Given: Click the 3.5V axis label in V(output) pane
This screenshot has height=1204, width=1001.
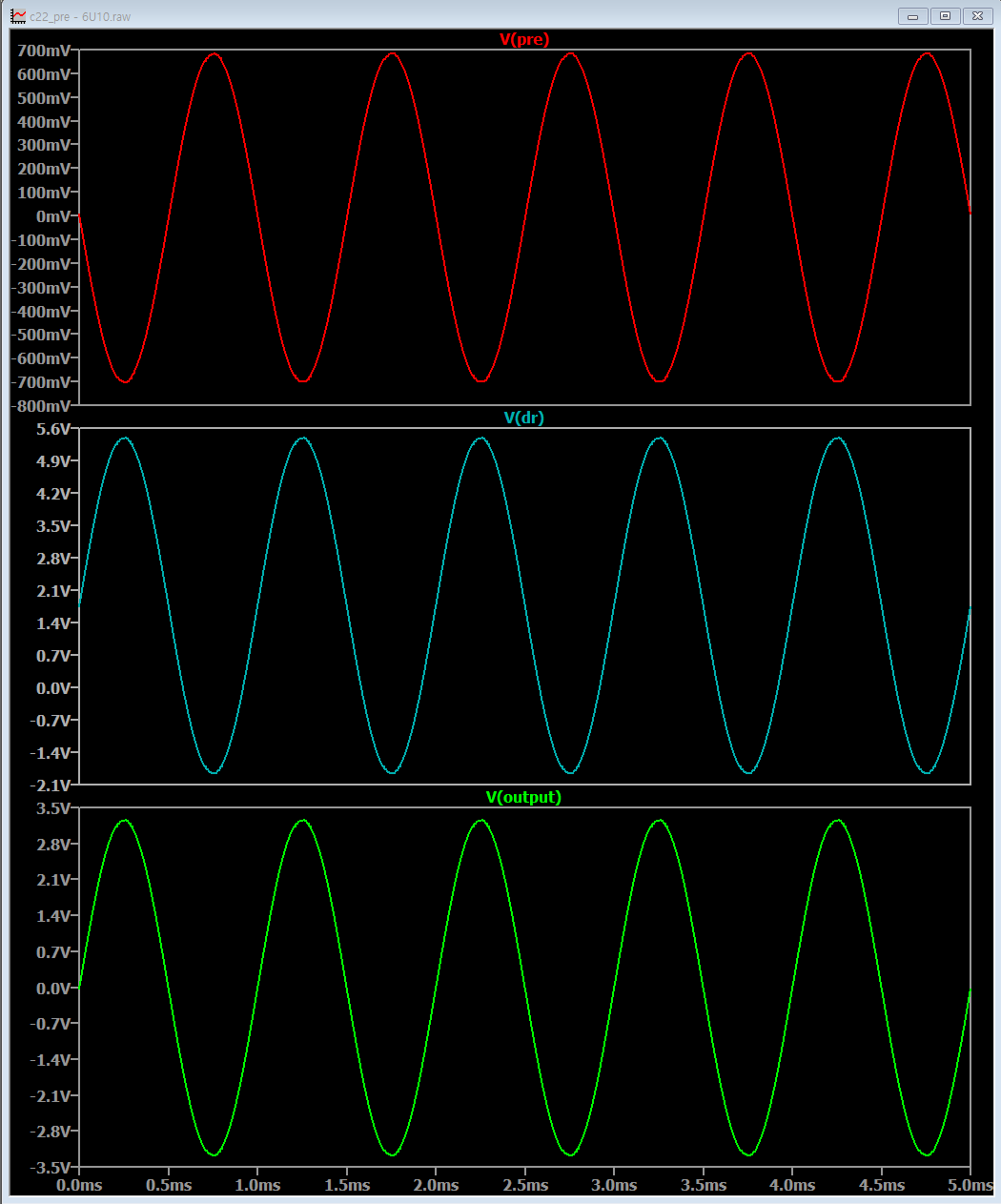Looking at the screenshot, I should [53, 808].
